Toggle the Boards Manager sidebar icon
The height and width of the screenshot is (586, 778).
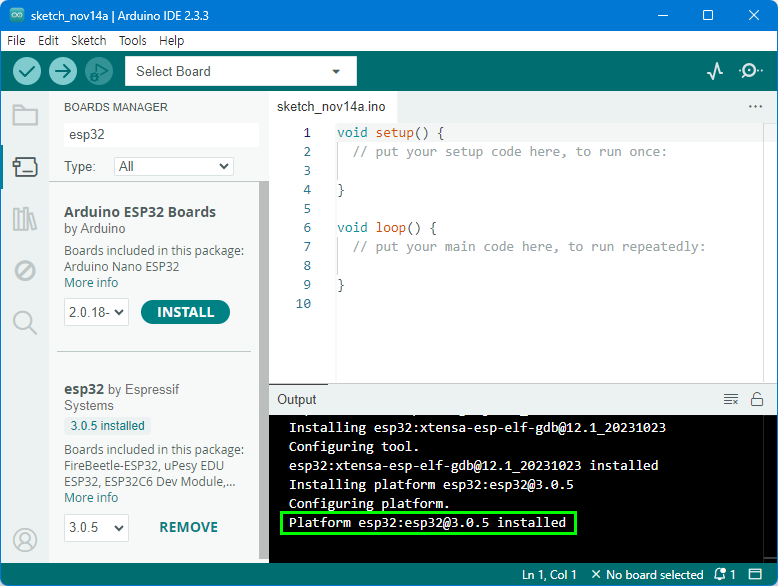25,167
